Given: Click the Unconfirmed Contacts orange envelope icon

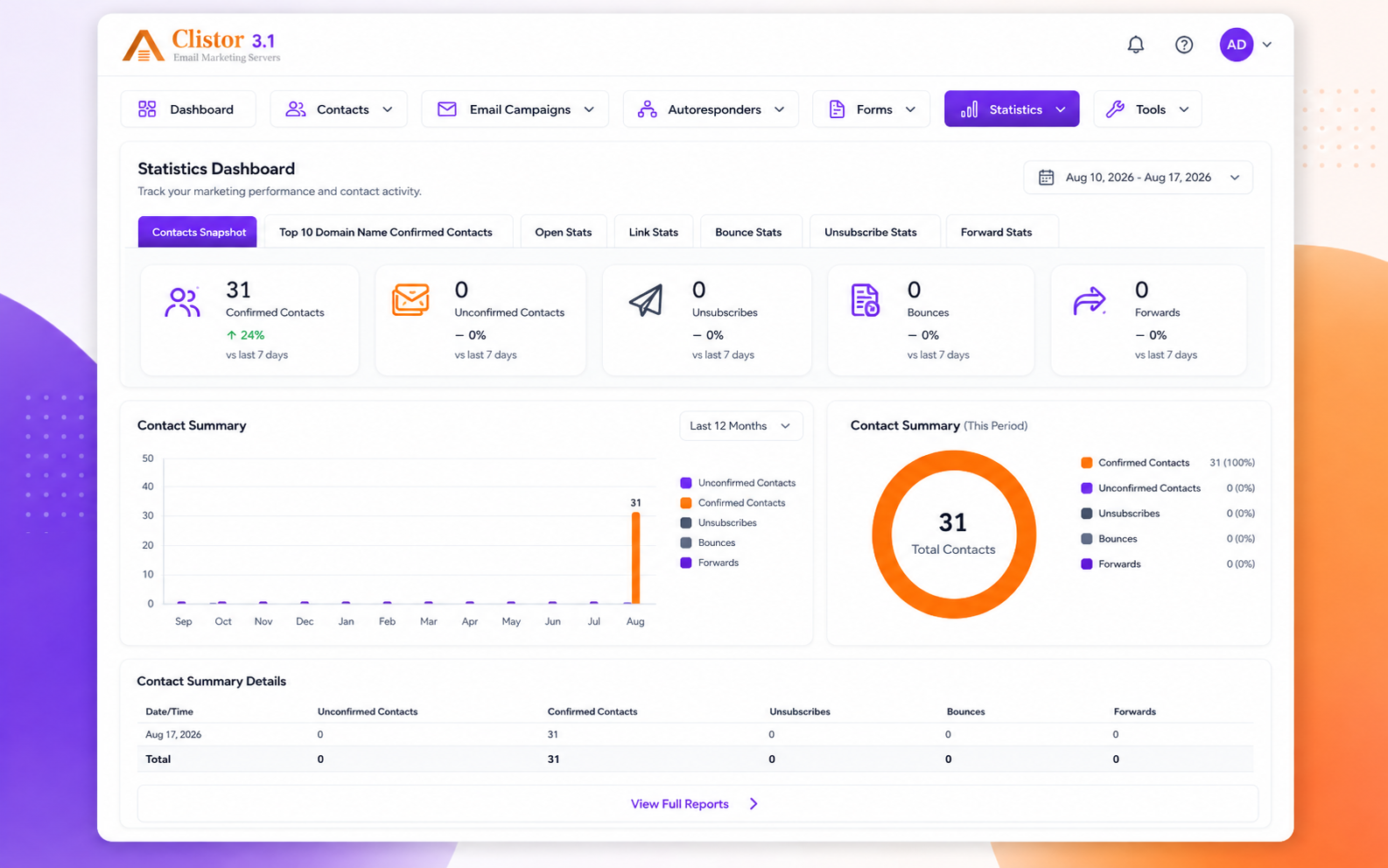Looking at the screenshot, I should point(410,300).
